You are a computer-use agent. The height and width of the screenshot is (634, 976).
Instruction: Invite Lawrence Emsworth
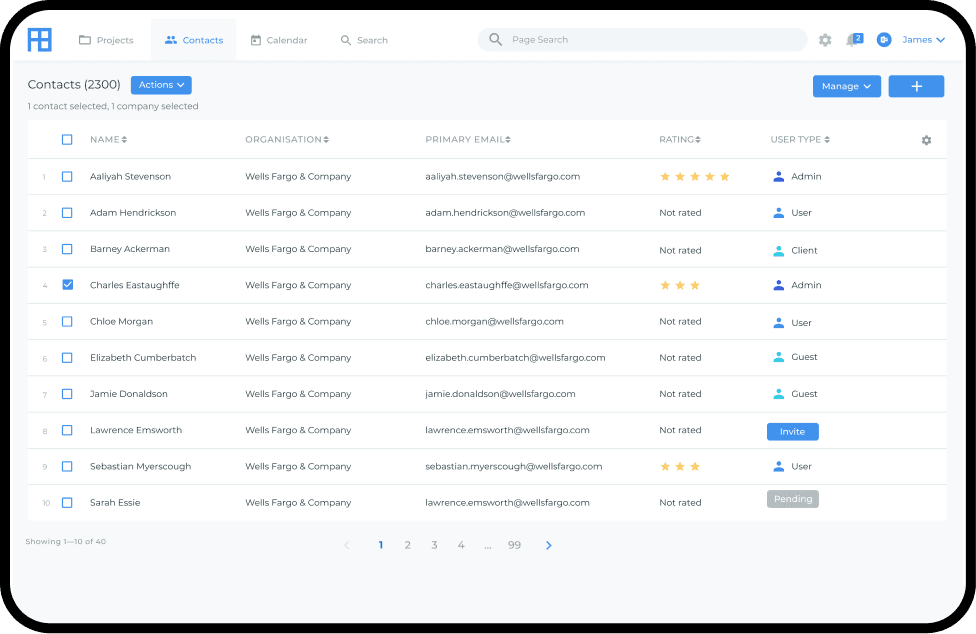792,432
